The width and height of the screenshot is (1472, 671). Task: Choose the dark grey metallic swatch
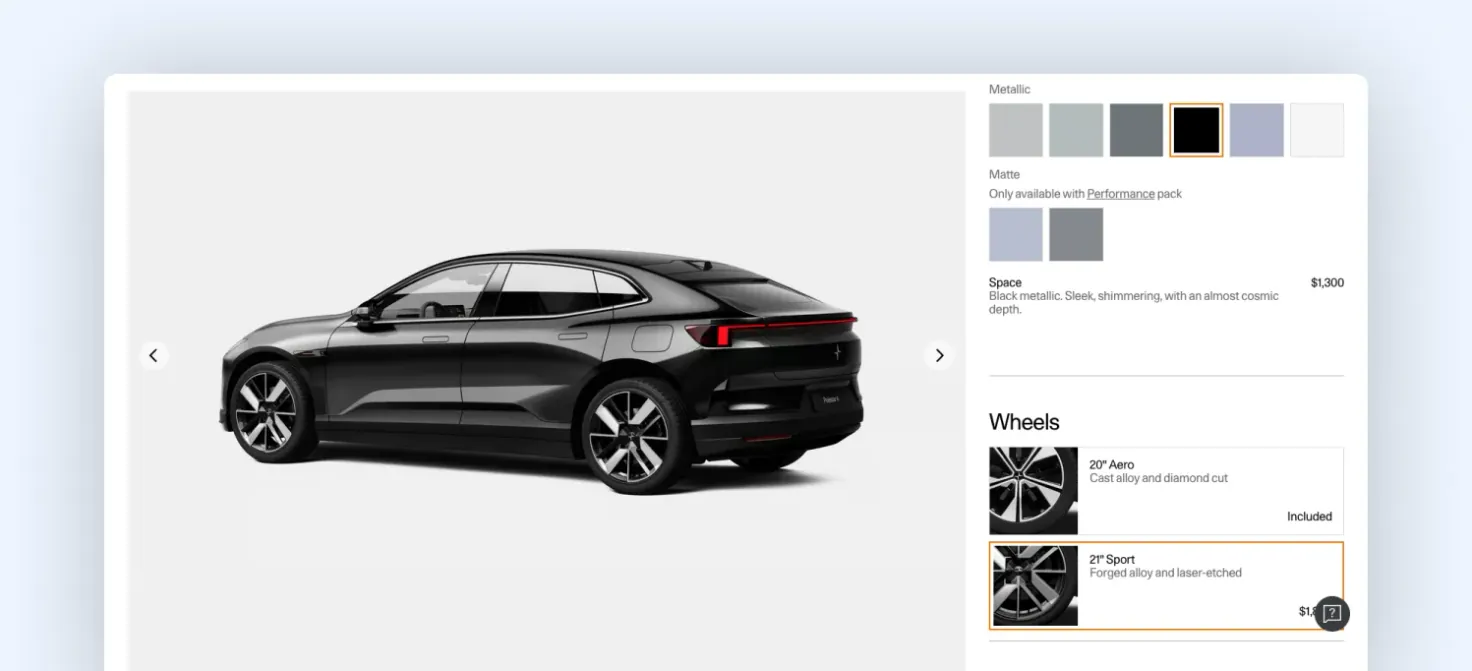1136,130
